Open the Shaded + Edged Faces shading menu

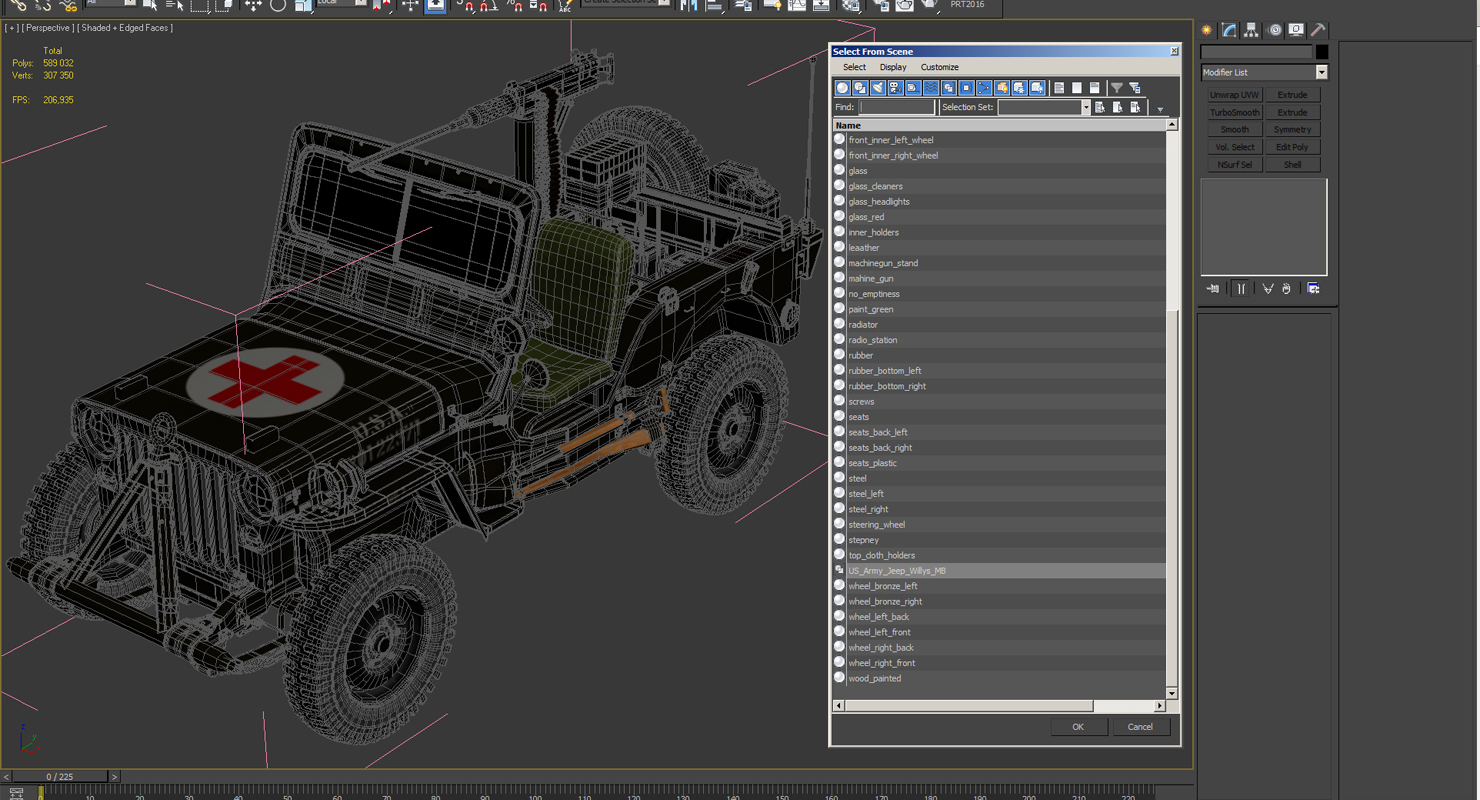[x=126, y=28]
